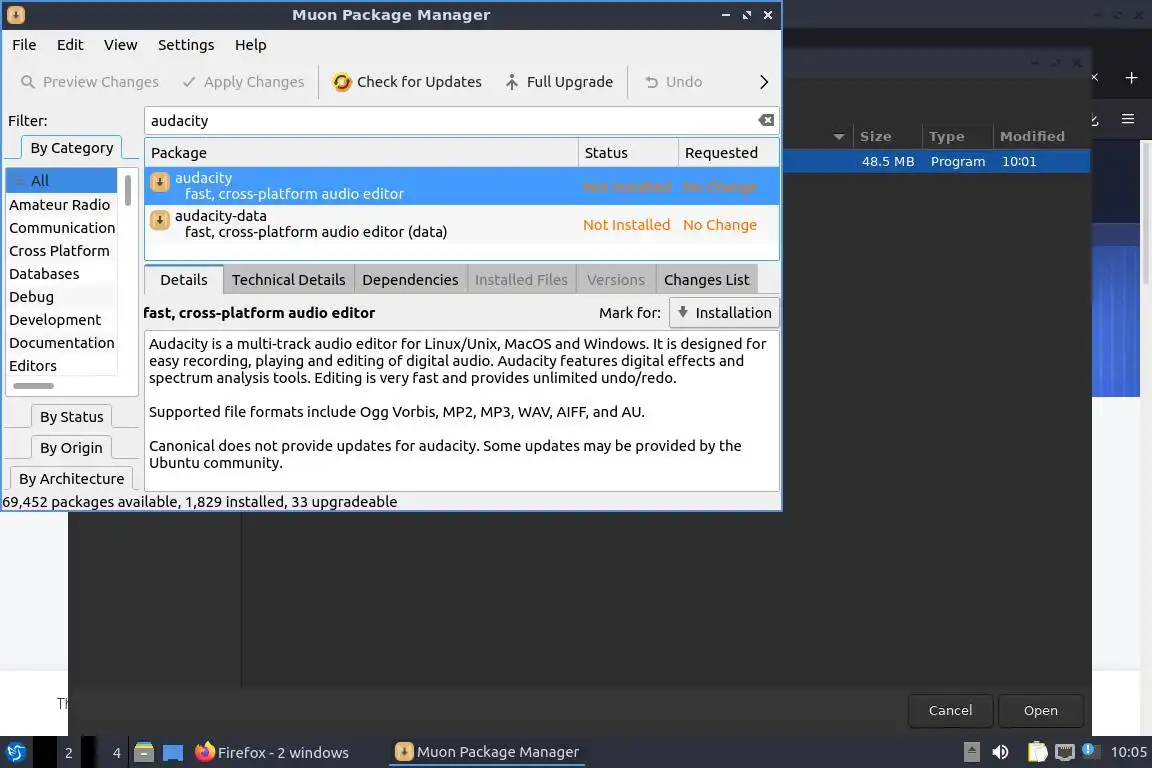
Task: Sort by the Requested column header
Action: [x=728, y=153]
